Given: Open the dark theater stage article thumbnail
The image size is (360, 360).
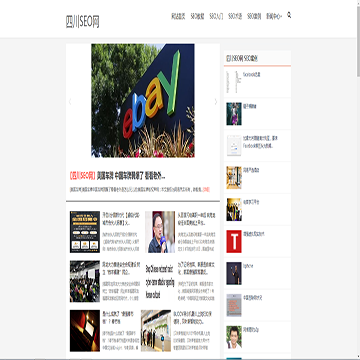Looking at the screenshot, I should [85, 331].
